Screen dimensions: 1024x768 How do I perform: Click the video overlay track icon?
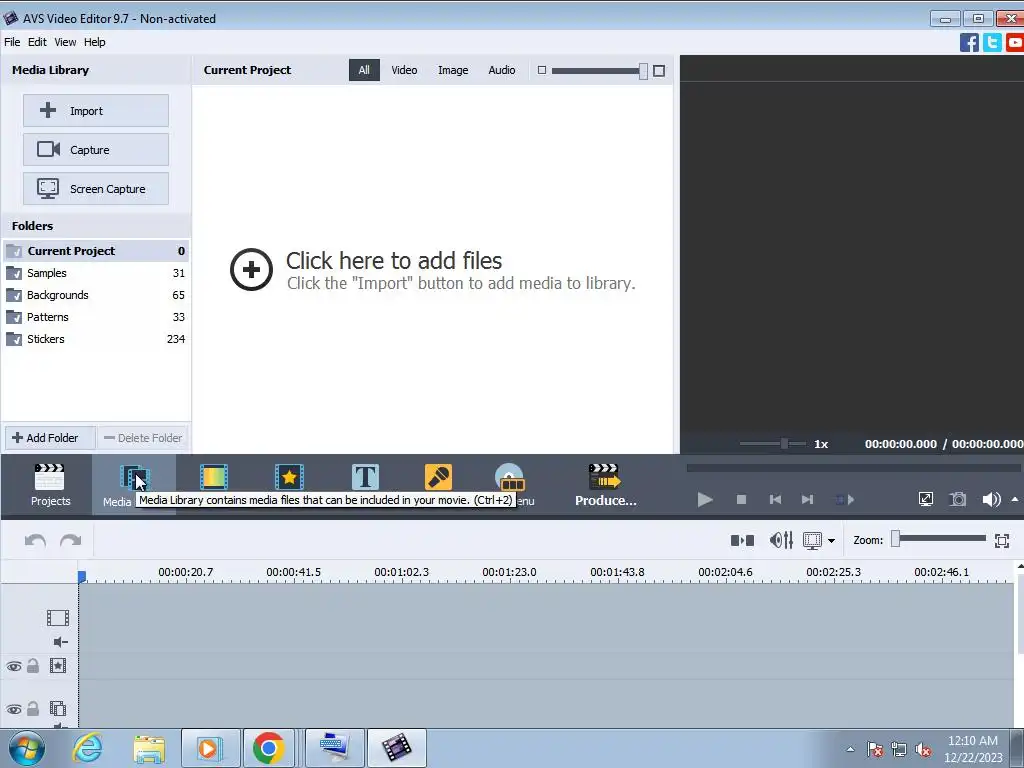click(x=57, y=709)
